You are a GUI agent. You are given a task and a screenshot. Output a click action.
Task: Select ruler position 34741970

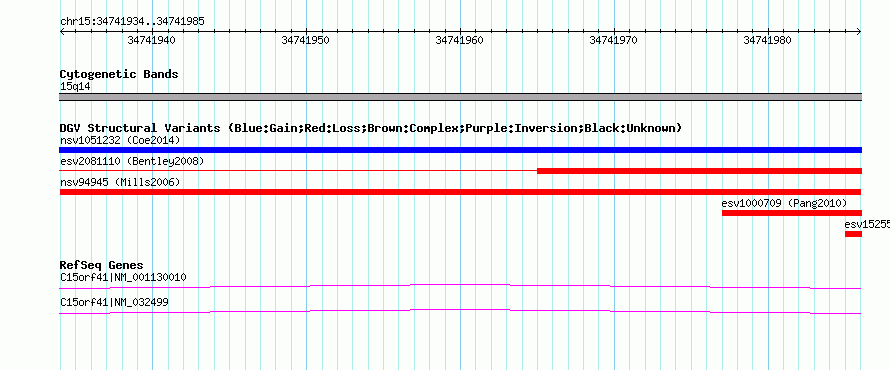click(x=614, y=40)
